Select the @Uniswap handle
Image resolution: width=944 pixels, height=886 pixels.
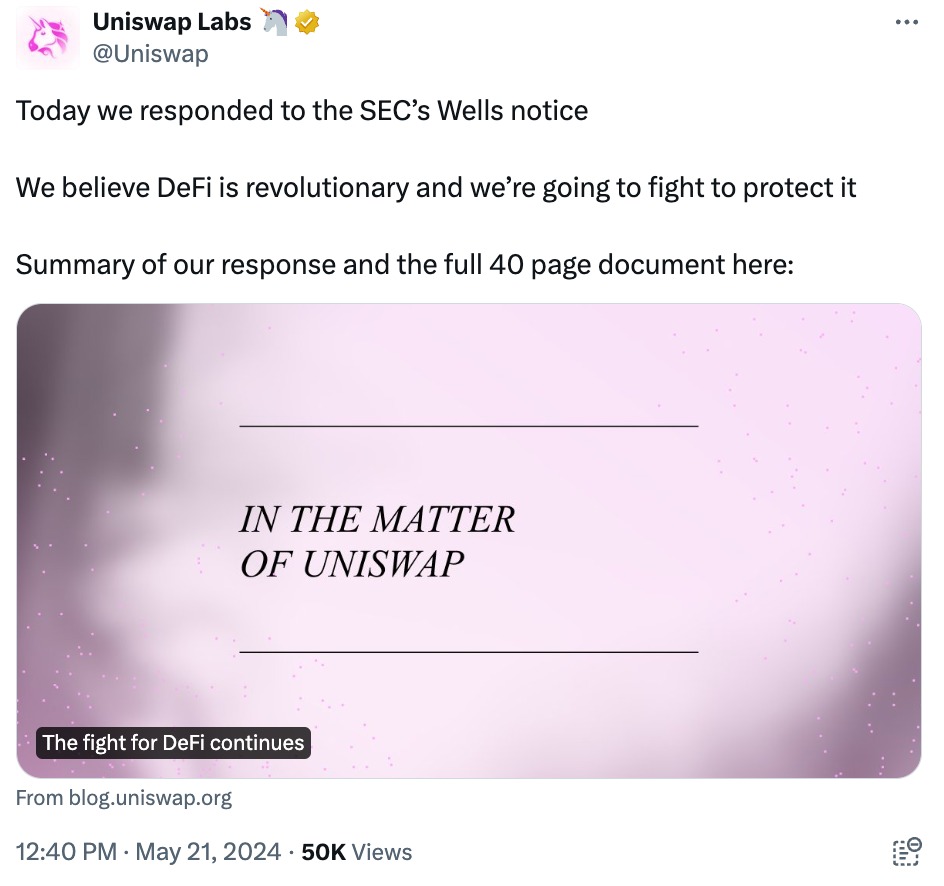150,54
